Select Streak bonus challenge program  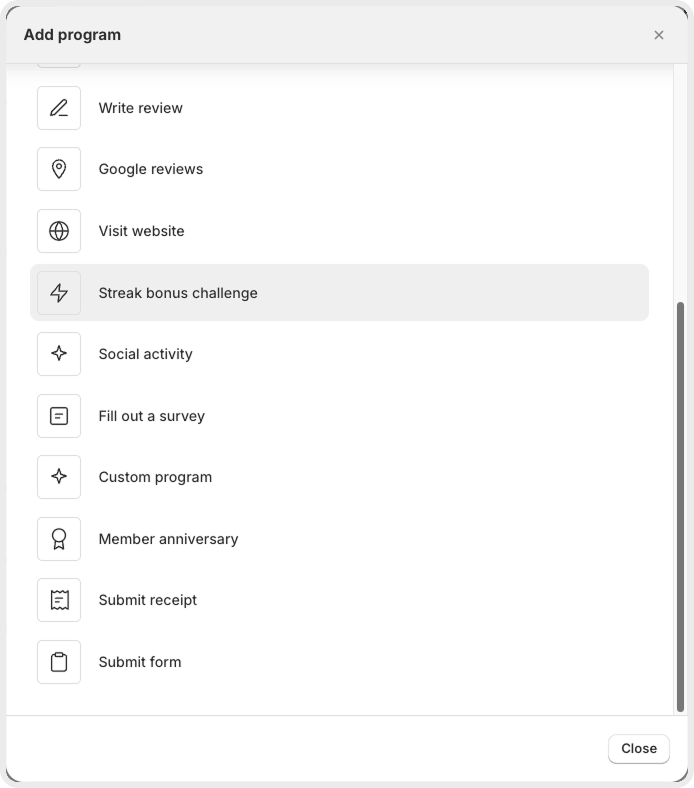[x=340, y=292]
